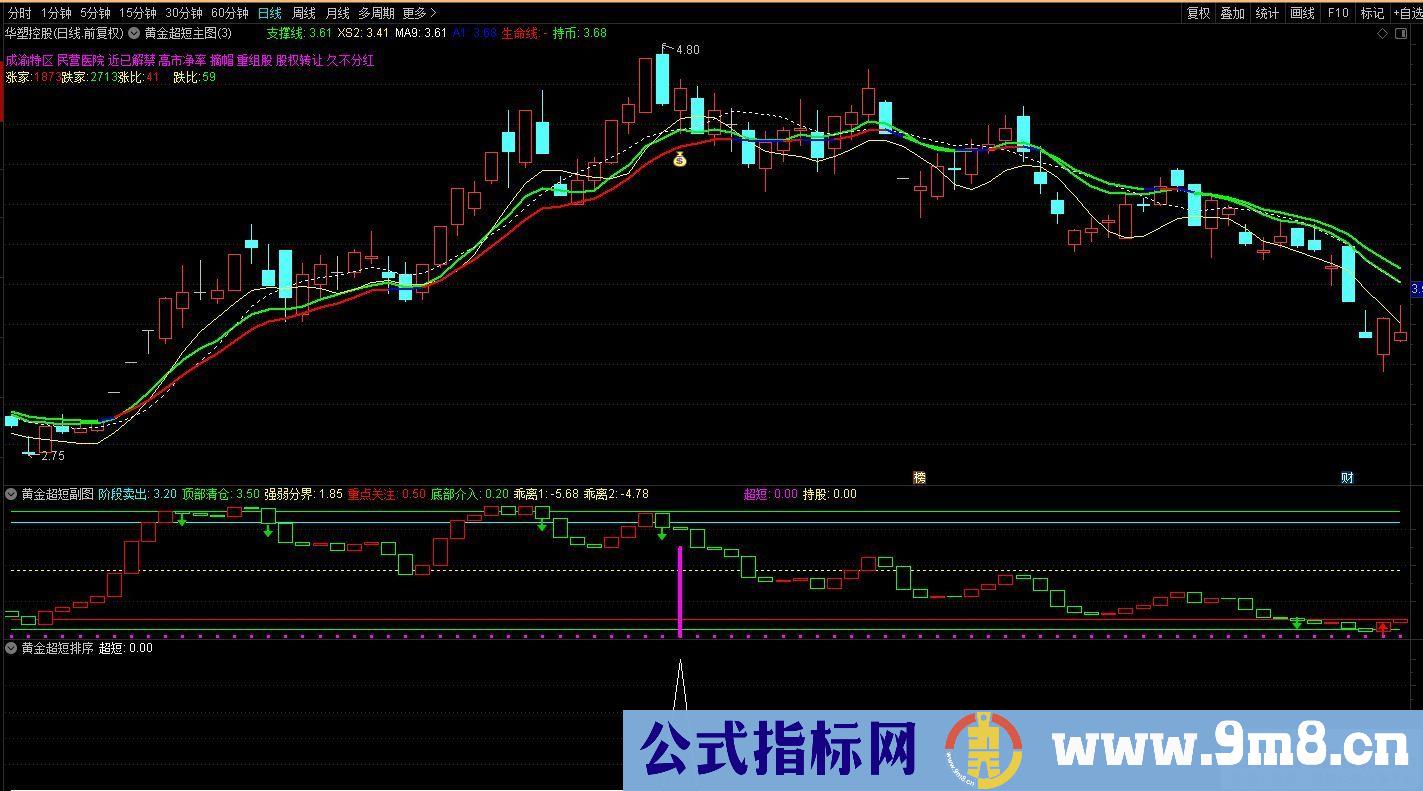Click the 重点关注: 0.50 value
The height and width of the screenshot is (791, 1423).
pyautogui.click(x=387, y=494)
